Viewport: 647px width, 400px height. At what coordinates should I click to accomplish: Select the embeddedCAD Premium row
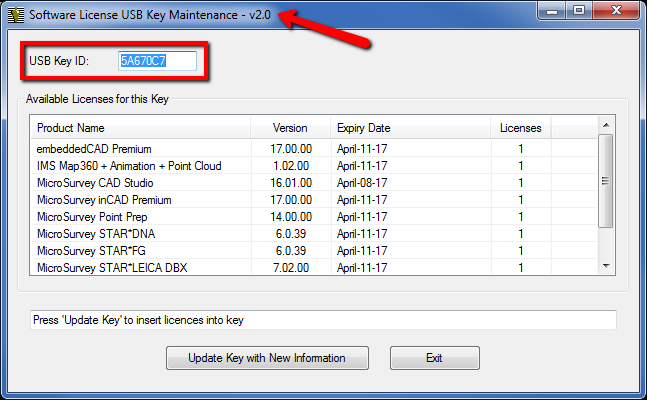314,149
